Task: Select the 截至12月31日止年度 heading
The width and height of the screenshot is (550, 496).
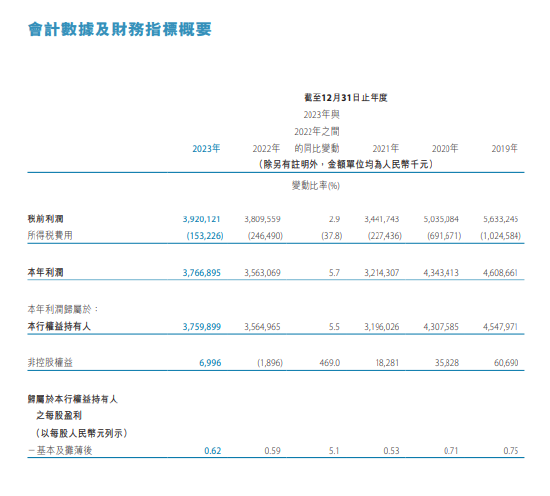Action: point(346,98)
